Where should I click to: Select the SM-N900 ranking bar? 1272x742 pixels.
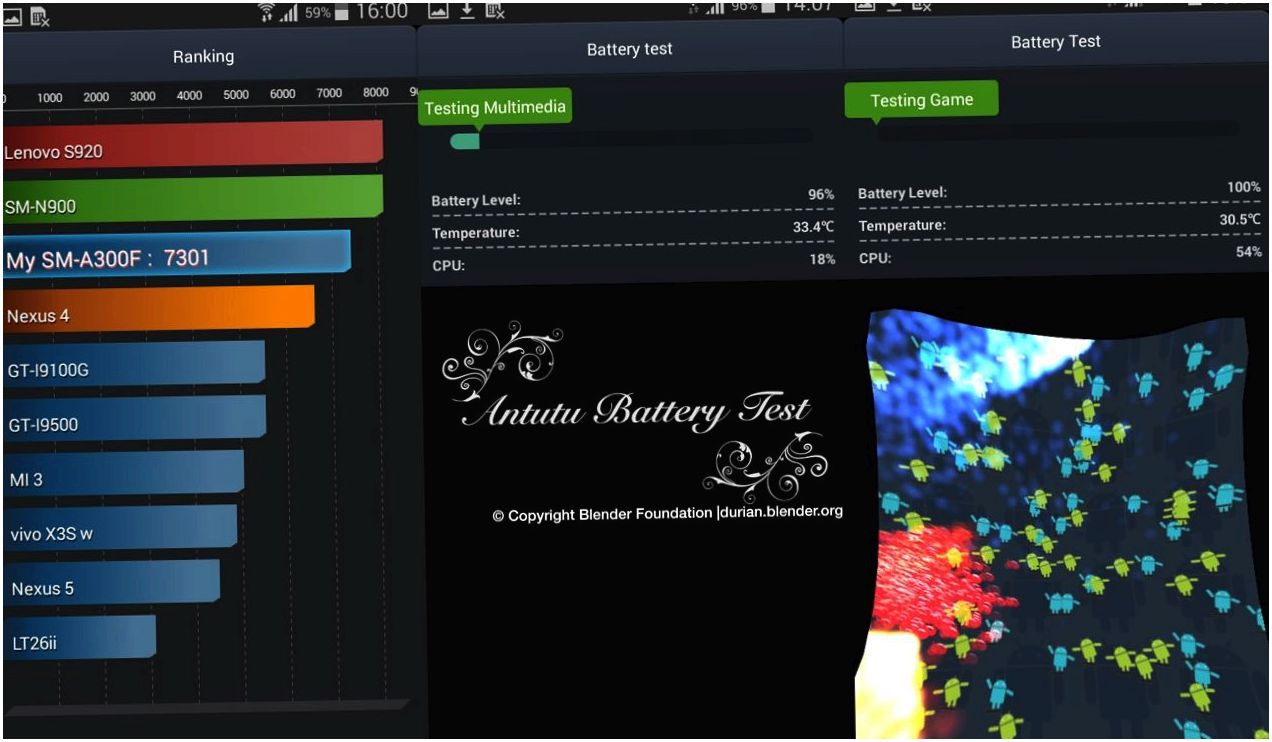click(193, 199)
